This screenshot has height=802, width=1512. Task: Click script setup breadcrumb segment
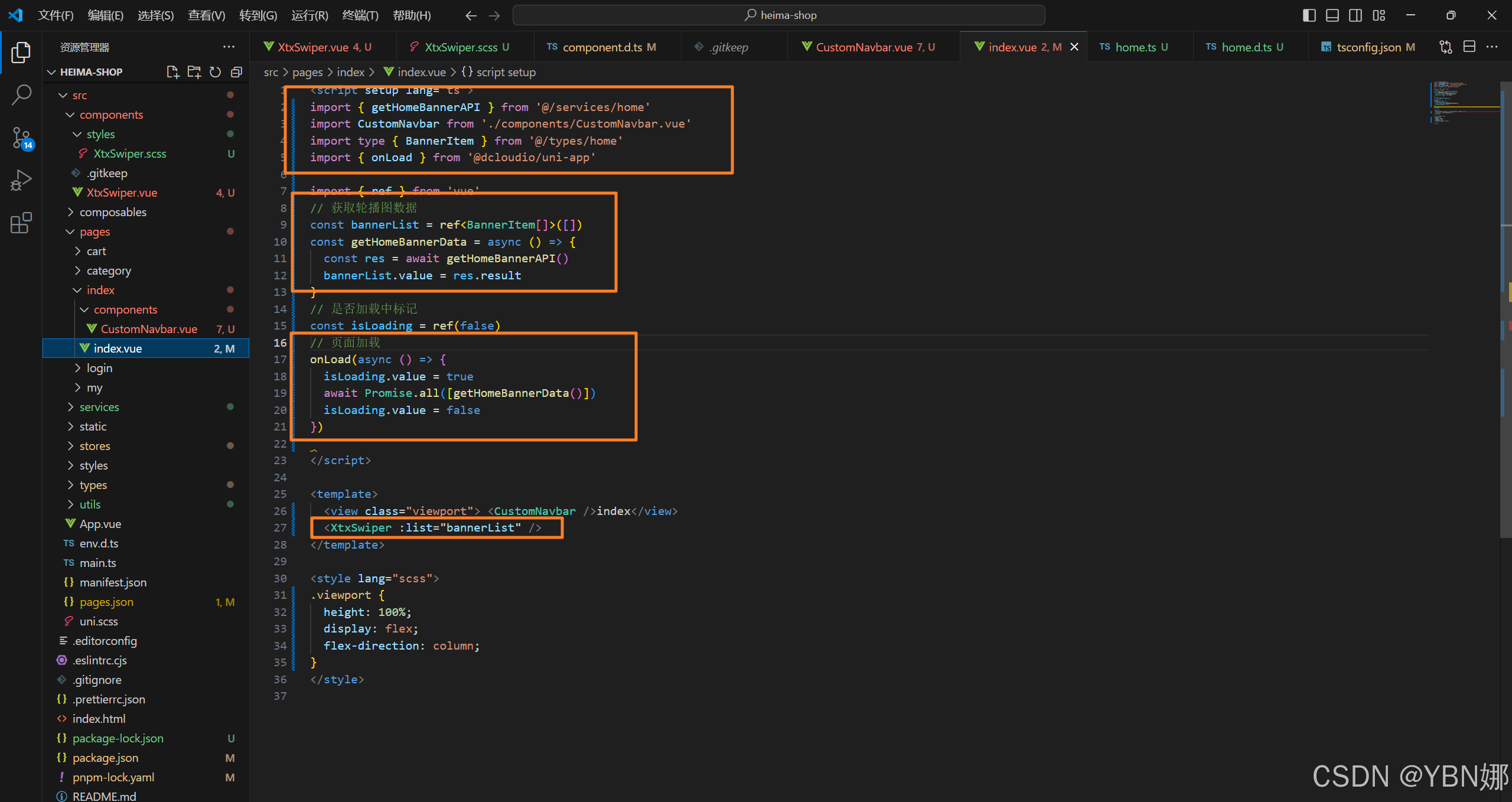pos(506,72)
